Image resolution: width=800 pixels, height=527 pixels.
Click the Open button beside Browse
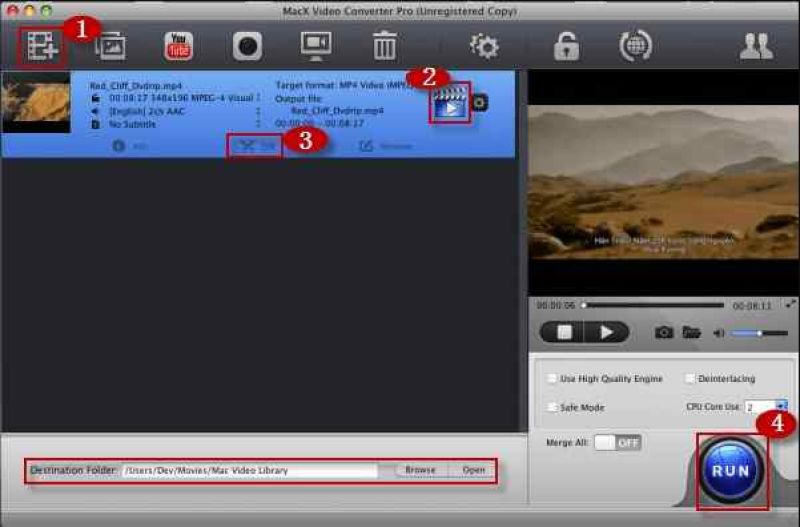(x=473, y=470)
